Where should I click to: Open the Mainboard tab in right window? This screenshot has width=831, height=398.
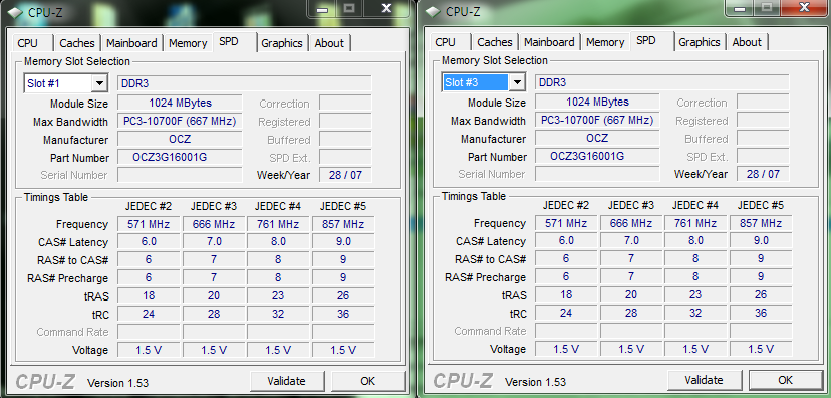[549, 42]
